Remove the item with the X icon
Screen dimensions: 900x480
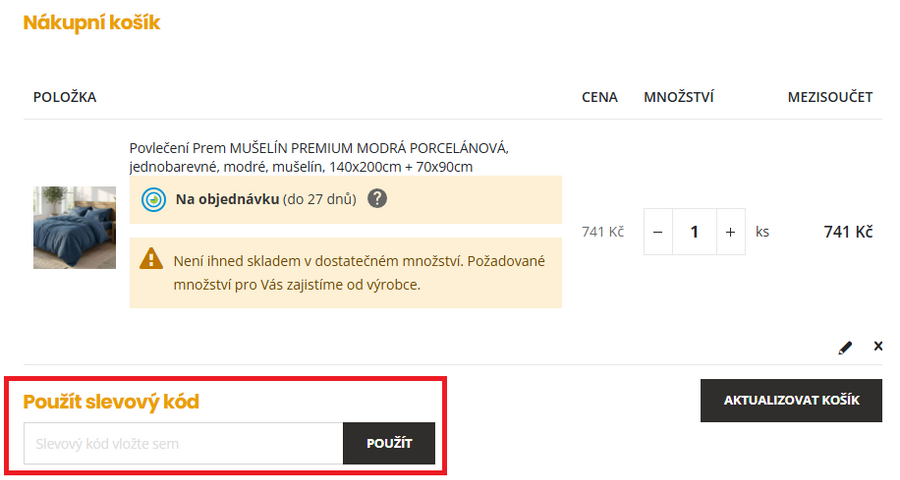878,346
